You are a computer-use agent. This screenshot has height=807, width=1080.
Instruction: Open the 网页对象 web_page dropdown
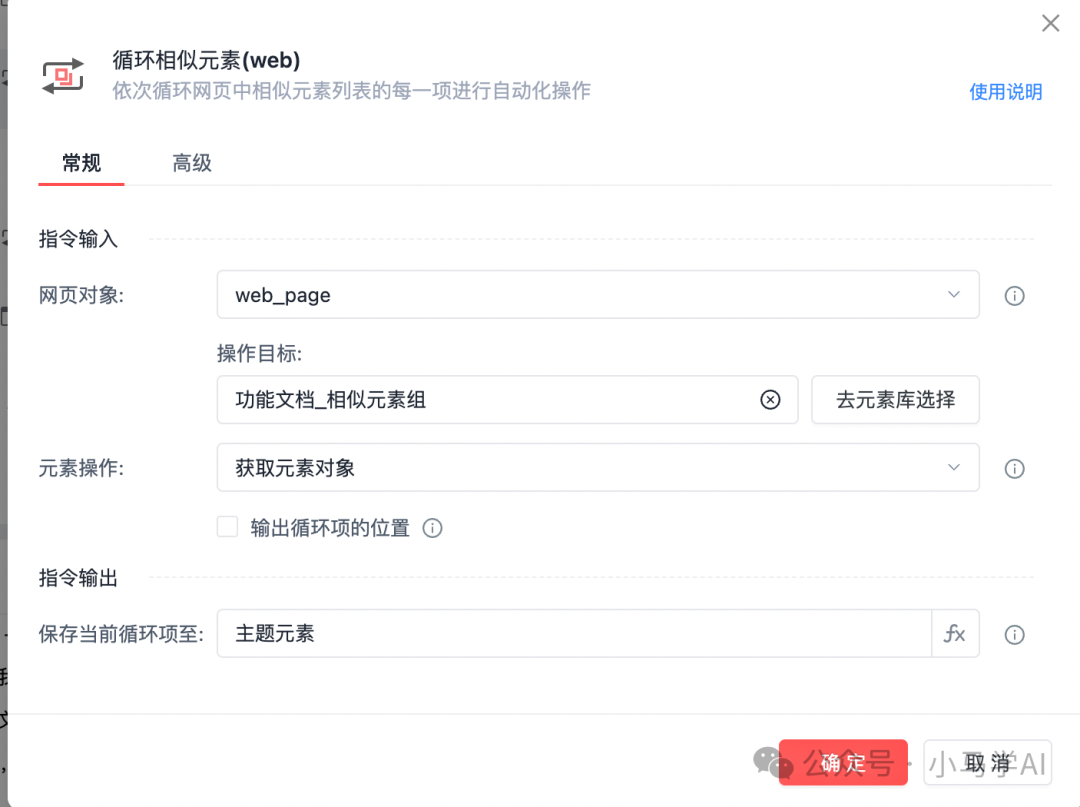click(597, 295)
